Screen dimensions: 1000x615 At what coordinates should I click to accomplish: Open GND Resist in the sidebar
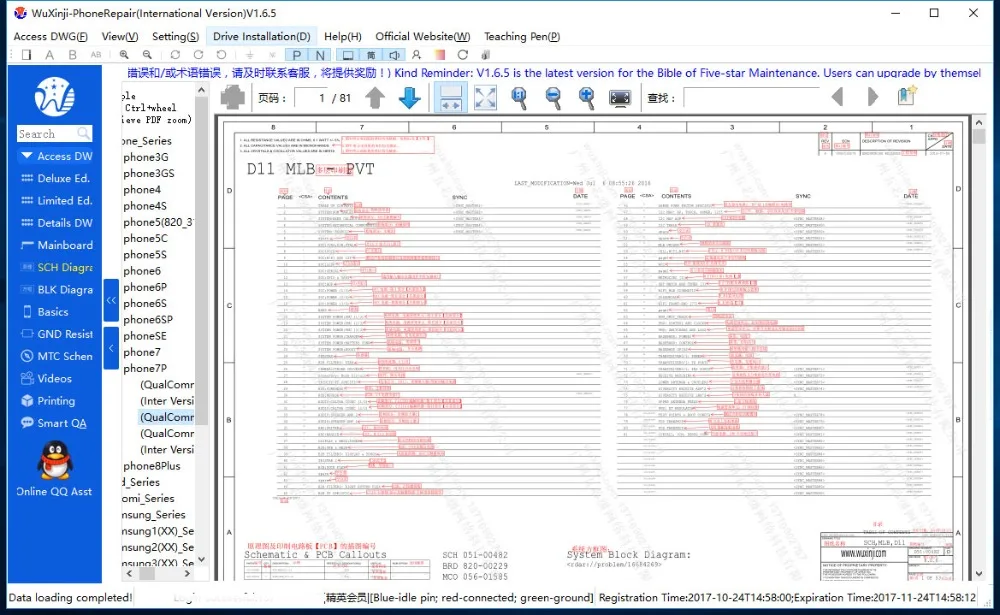pos(55,334)
